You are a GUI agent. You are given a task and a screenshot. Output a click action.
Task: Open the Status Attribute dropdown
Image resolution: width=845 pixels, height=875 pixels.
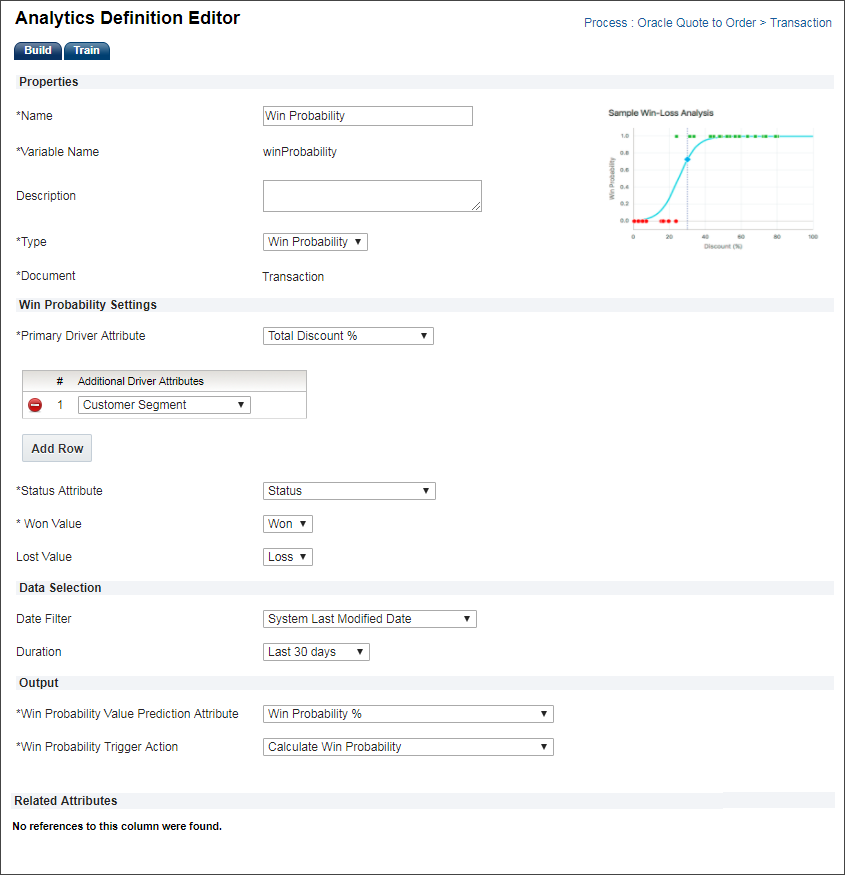[x=349, y=491]
